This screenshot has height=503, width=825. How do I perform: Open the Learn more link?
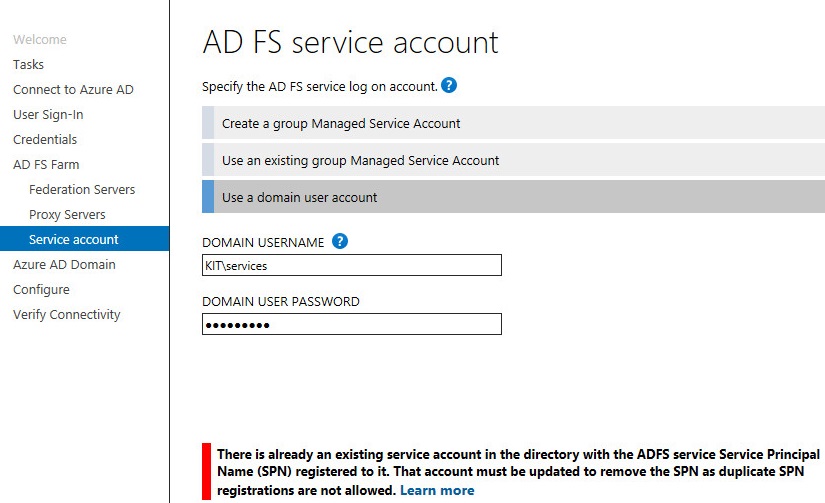(437, 490)
